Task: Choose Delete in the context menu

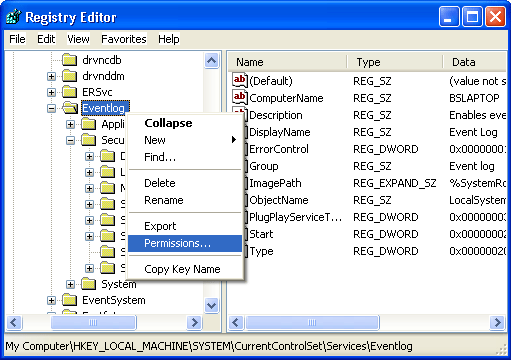Action: 185,183
